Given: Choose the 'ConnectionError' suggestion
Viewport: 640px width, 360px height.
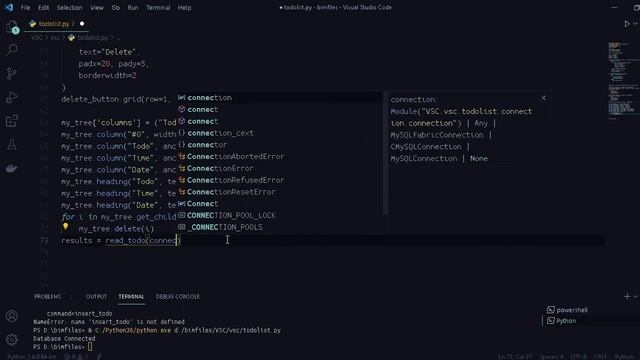Looking at the screenshot, I should point(279,168).
